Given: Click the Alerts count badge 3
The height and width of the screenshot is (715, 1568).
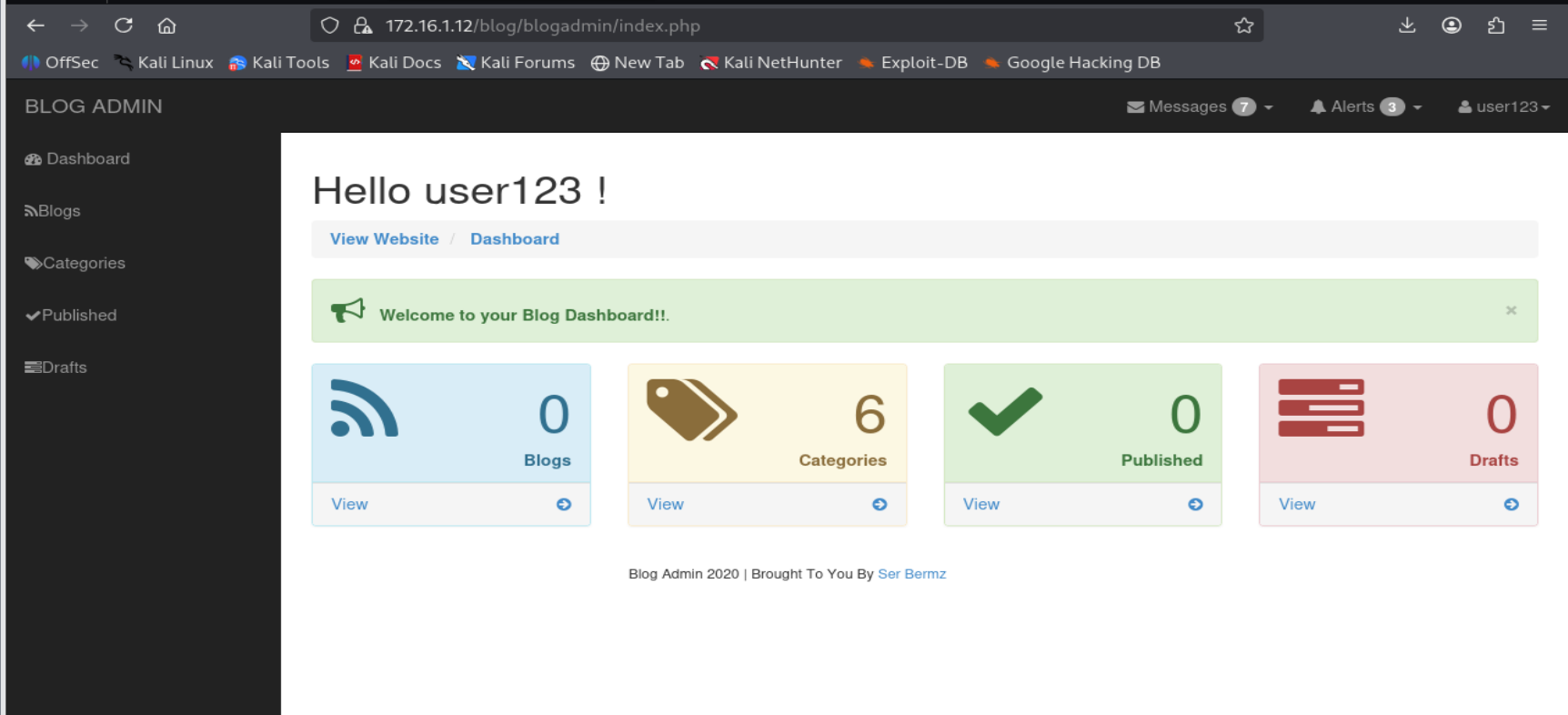Looking at the screenshot, I should point(1392,106).
